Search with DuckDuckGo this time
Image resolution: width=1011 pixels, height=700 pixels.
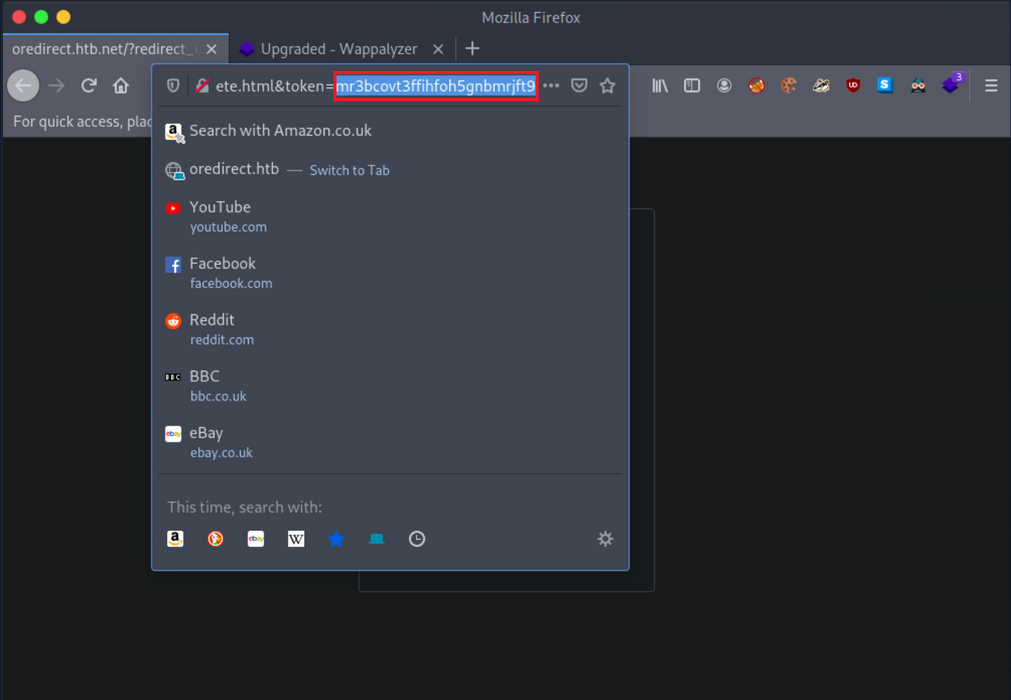pyautogui.click(x=215, y=539)
